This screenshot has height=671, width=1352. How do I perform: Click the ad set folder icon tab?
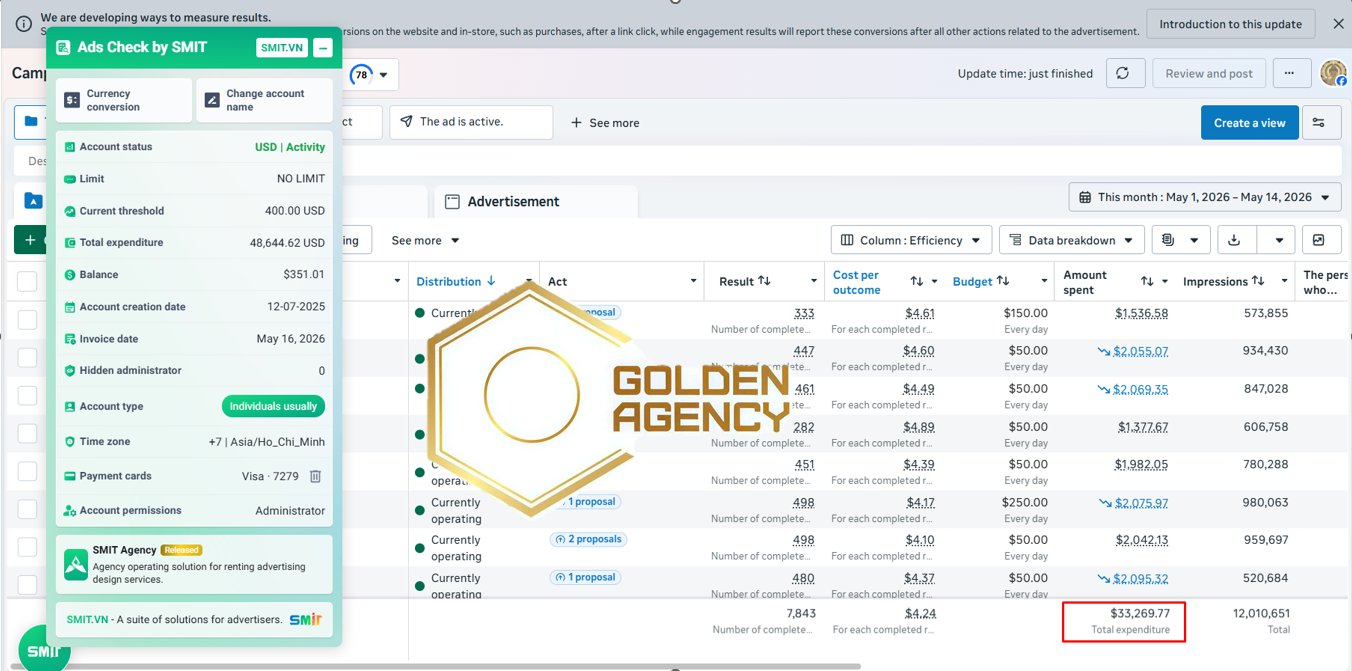tap(33, 201)
